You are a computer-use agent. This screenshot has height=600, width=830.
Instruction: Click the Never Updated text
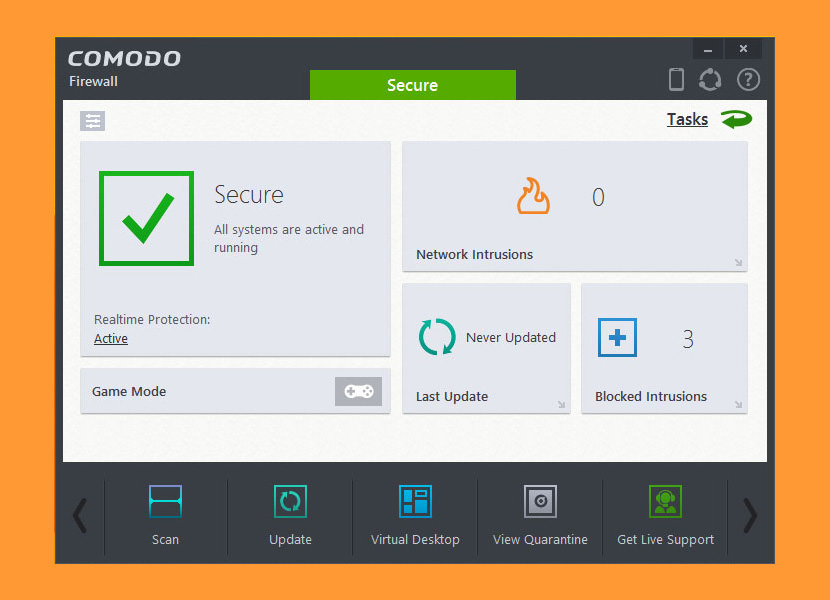pyautogui.click(x=511, y=337)
